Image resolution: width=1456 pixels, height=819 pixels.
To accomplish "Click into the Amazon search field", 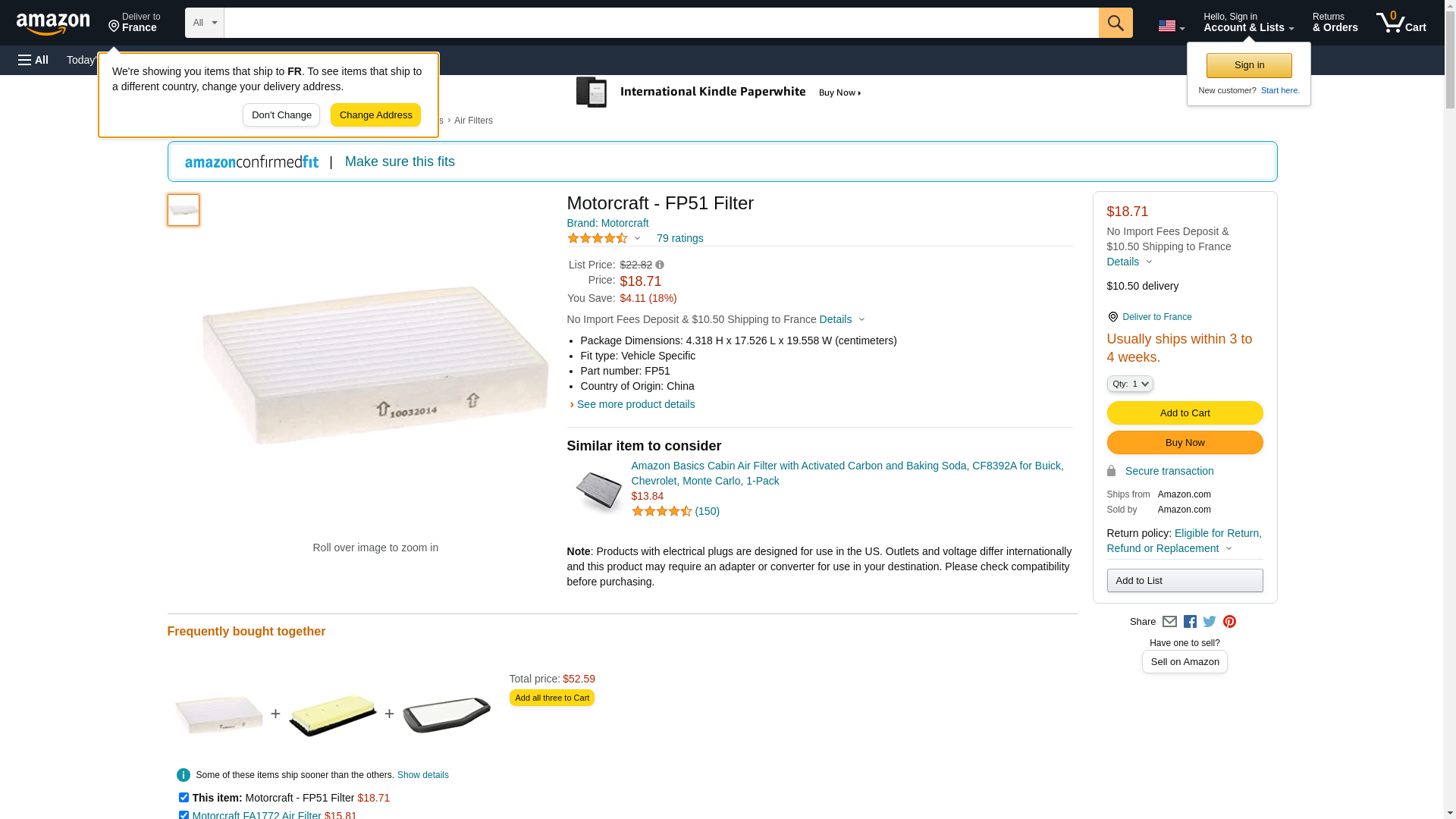I will pyautogui.click(x=661, y=23).
